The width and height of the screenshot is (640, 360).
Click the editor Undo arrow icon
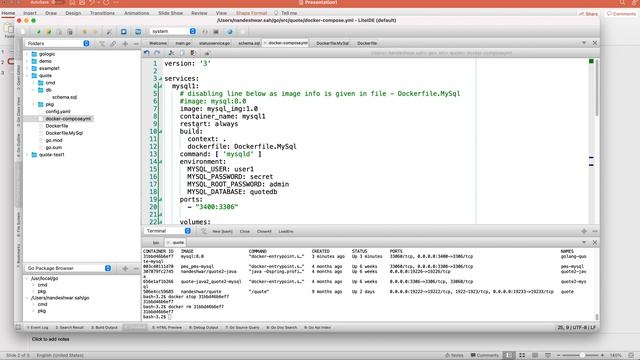coord(147,53)
